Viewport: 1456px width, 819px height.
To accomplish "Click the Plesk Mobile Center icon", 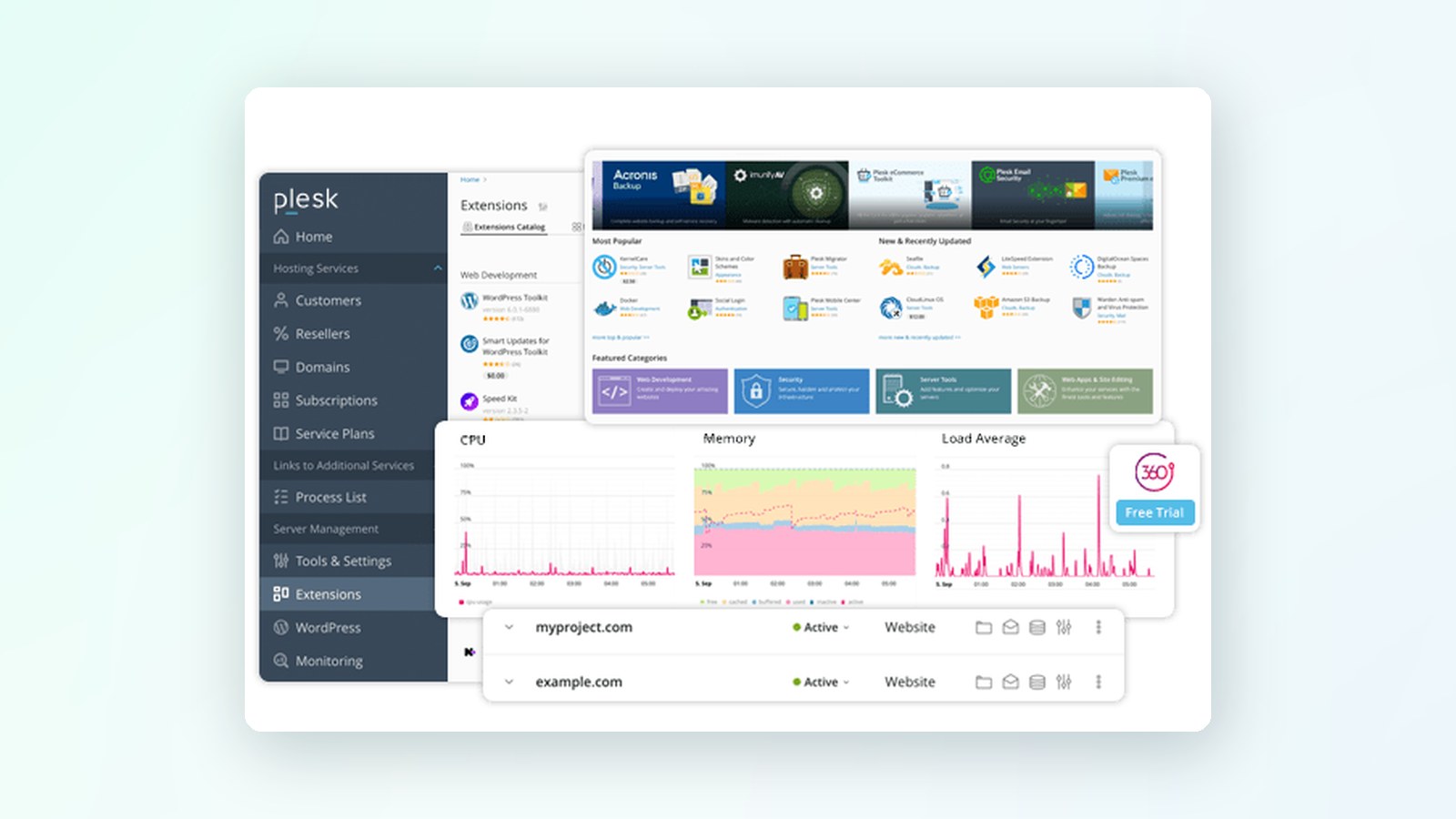I will click(x=795, y=308).
